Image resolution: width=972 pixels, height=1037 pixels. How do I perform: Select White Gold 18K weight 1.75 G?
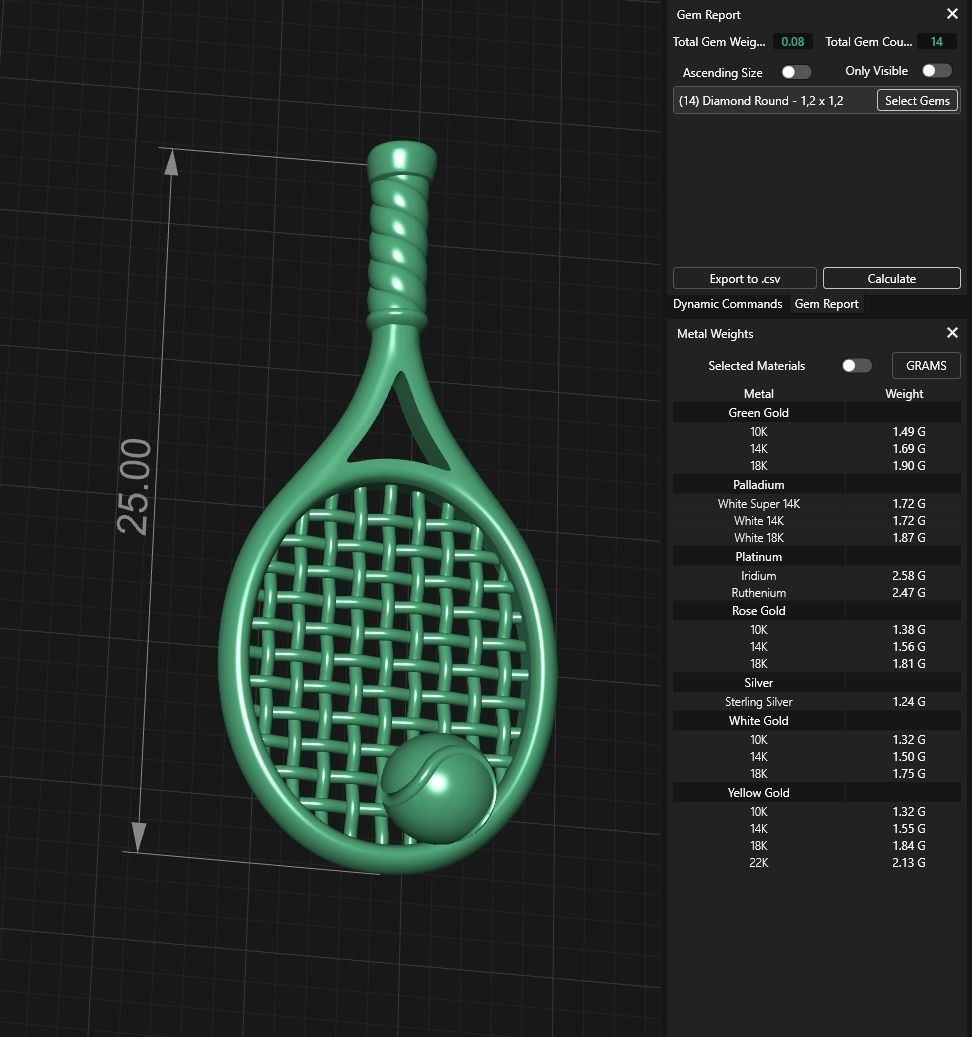909,774
